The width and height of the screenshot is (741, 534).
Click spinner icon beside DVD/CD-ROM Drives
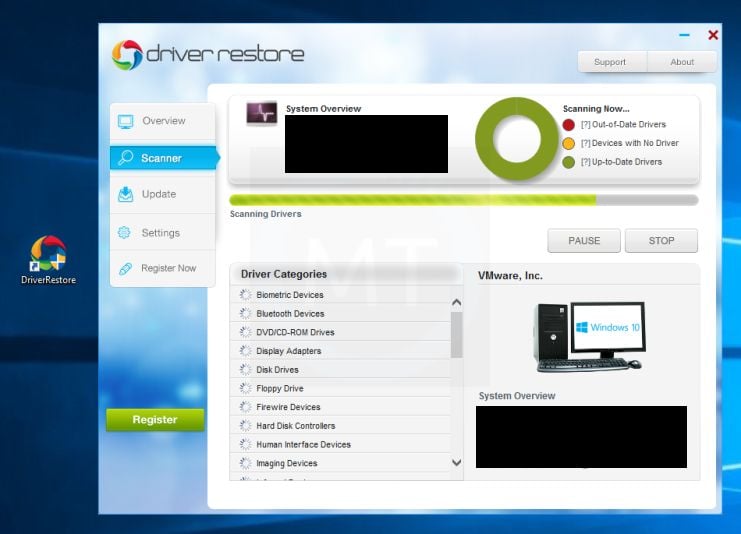tap(245, 332)
